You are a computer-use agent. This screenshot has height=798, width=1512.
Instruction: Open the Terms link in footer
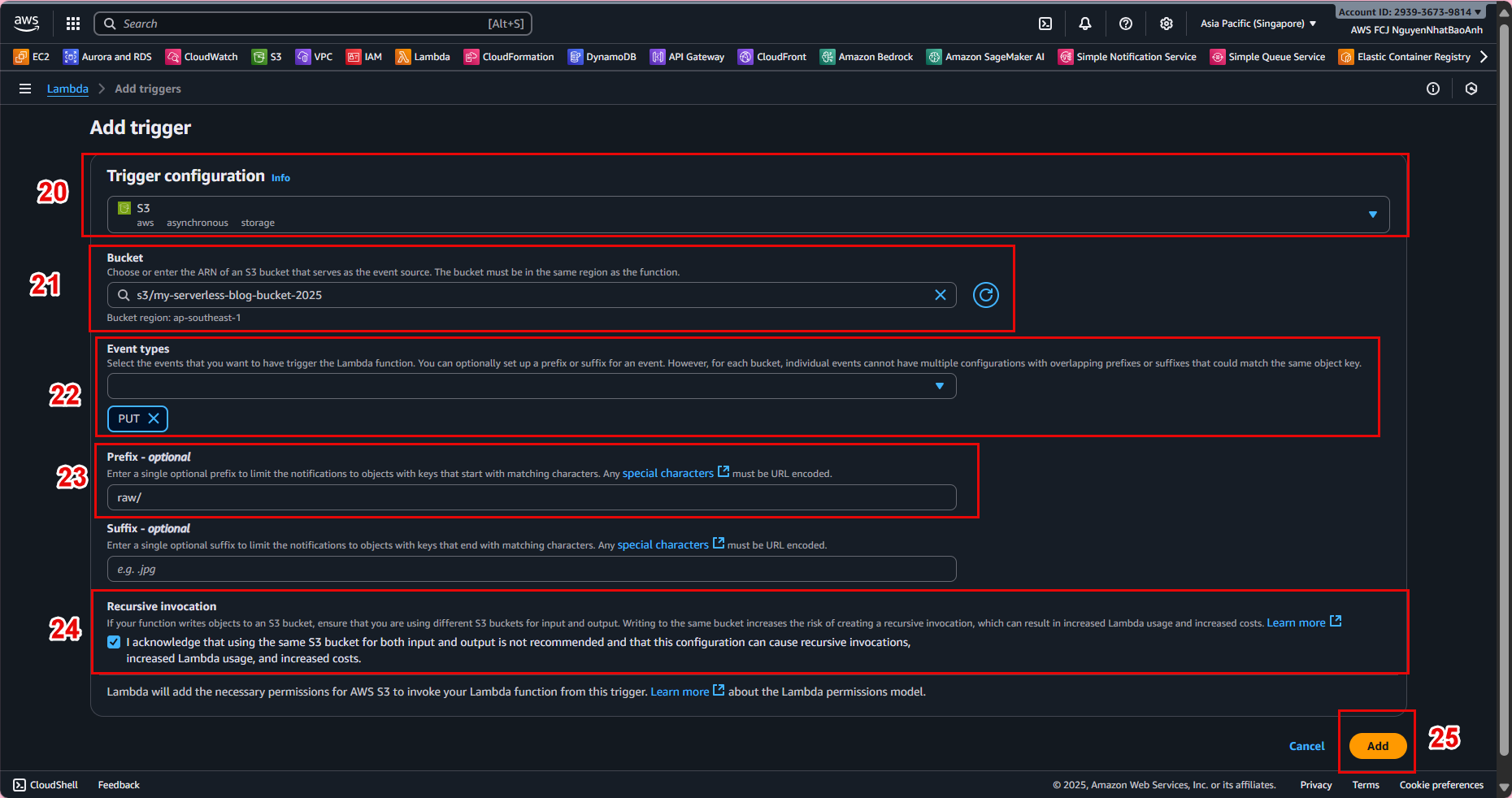pos(1366,785)
